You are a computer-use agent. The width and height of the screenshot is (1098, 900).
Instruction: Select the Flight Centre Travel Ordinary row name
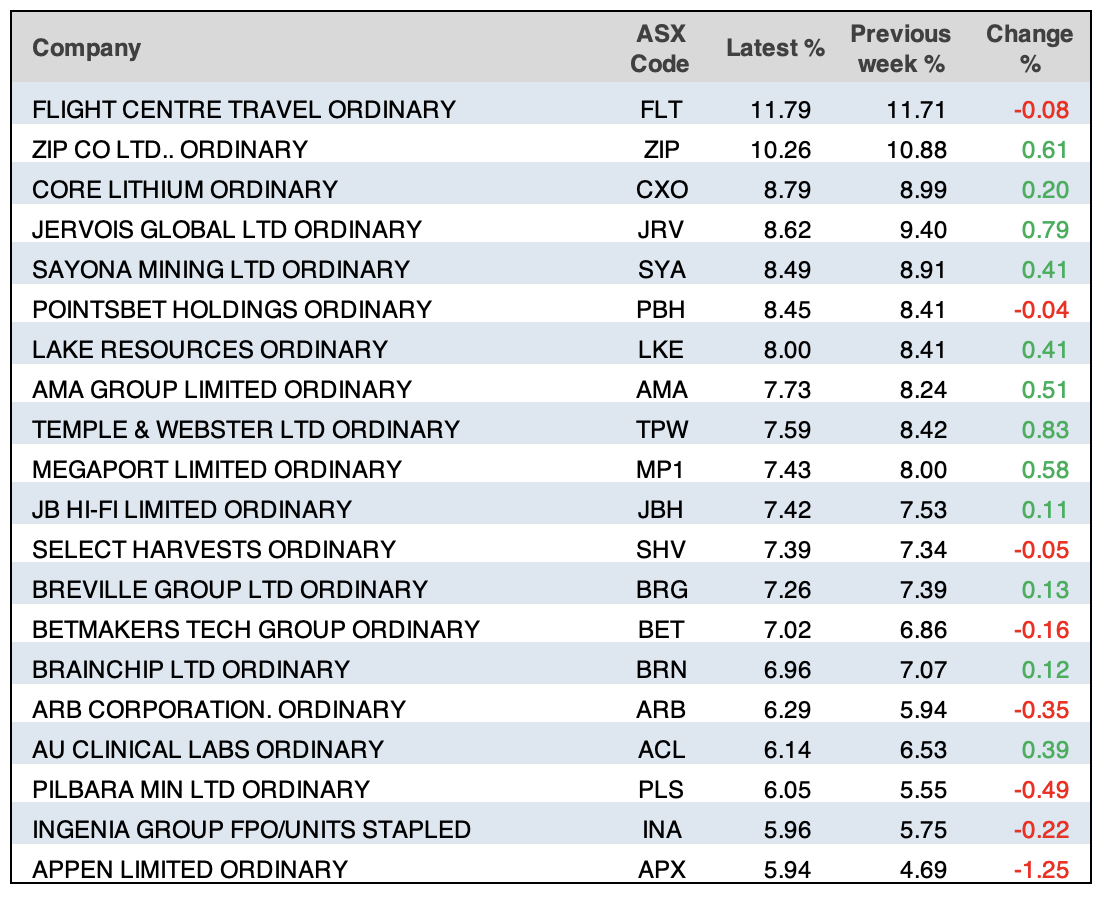coord(243,109)
